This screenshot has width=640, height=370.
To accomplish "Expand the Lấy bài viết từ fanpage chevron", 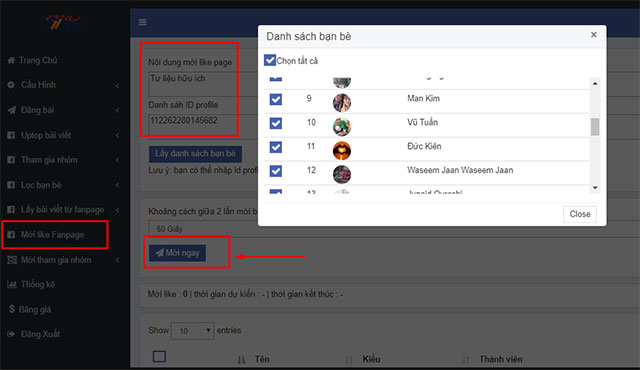I will [118, 210].
